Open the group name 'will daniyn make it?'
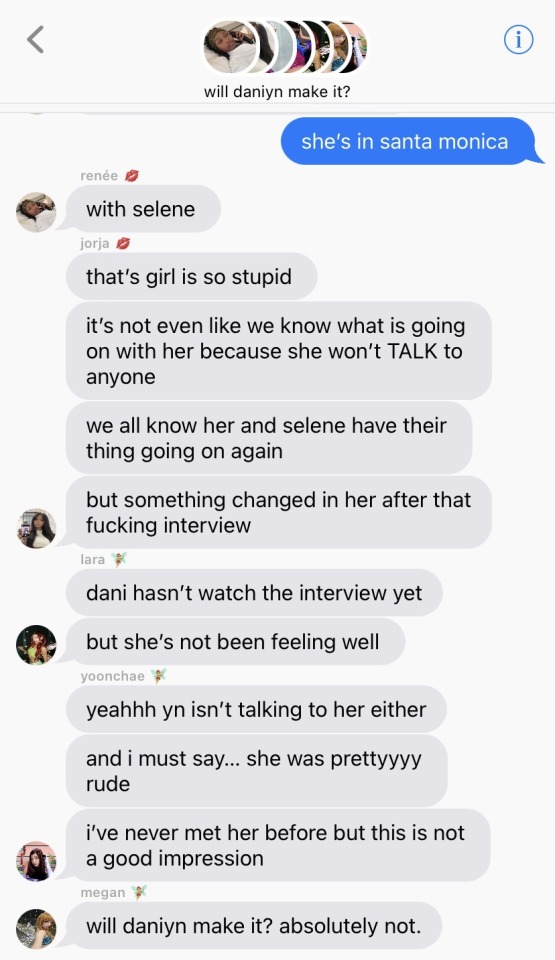The width and height of the screenshot is (555, 960). click(277, 92)
